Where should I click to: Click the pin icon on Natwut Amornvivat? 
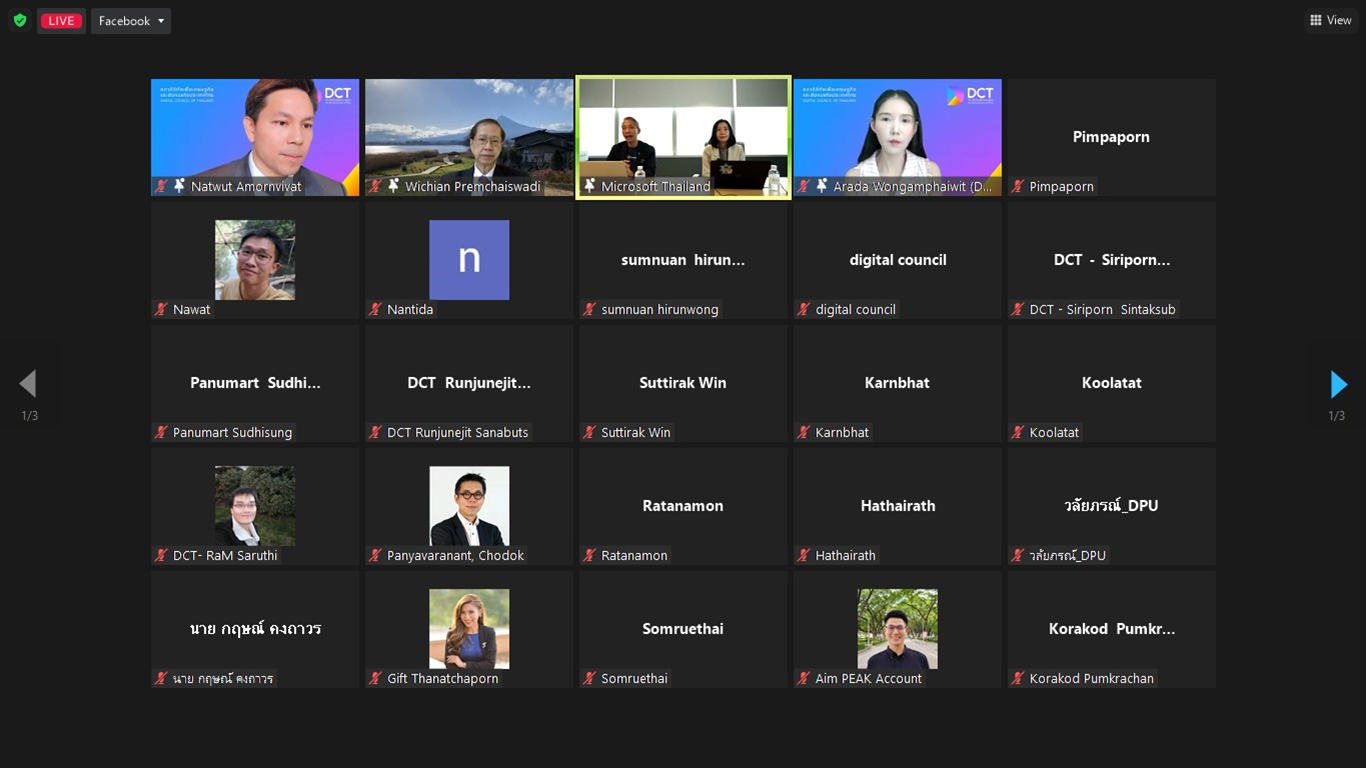[180, 186]
